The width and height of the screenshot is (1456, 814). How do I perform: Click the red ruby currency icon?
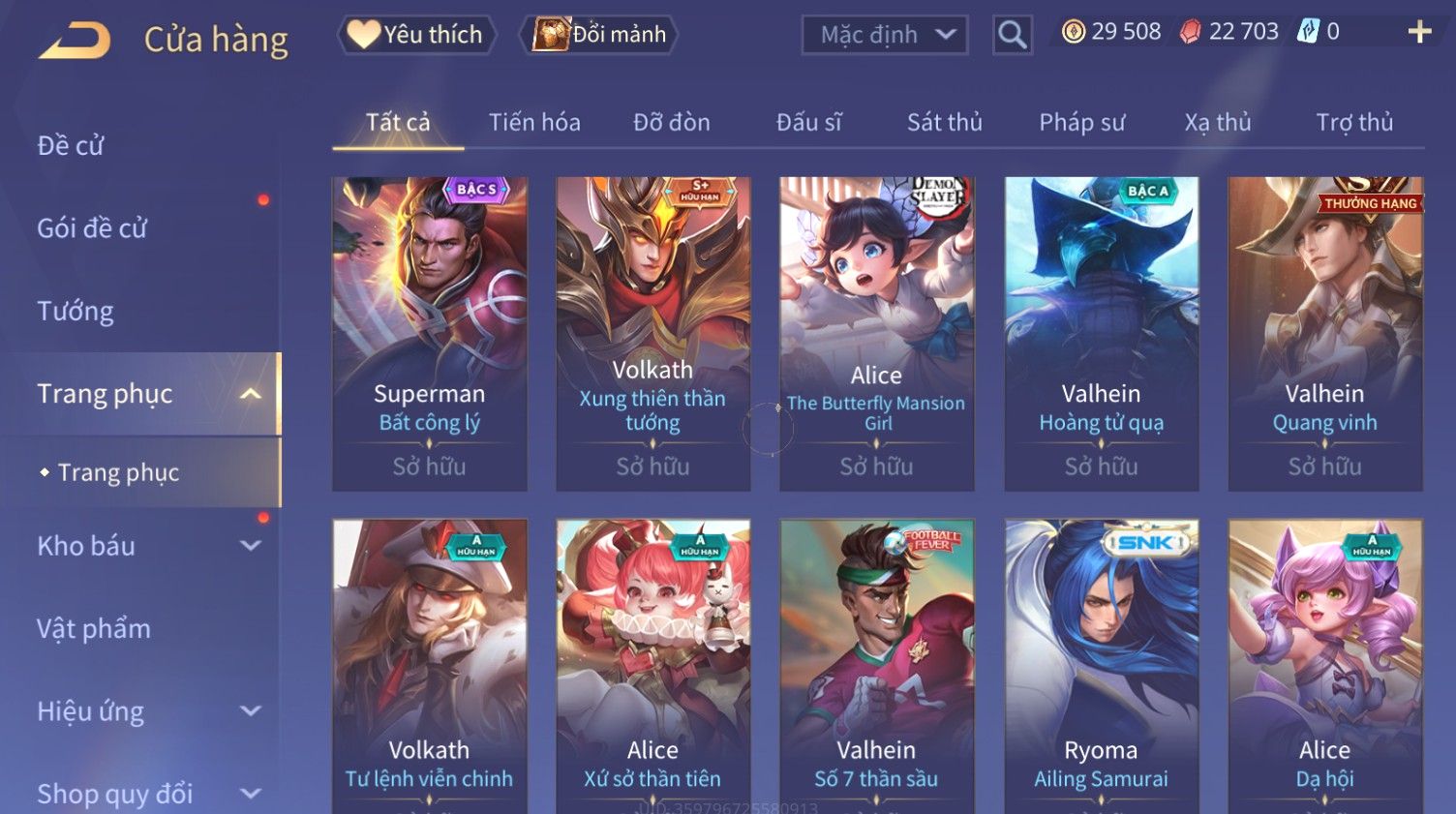pyautogui.click(x=1190, y=32)
